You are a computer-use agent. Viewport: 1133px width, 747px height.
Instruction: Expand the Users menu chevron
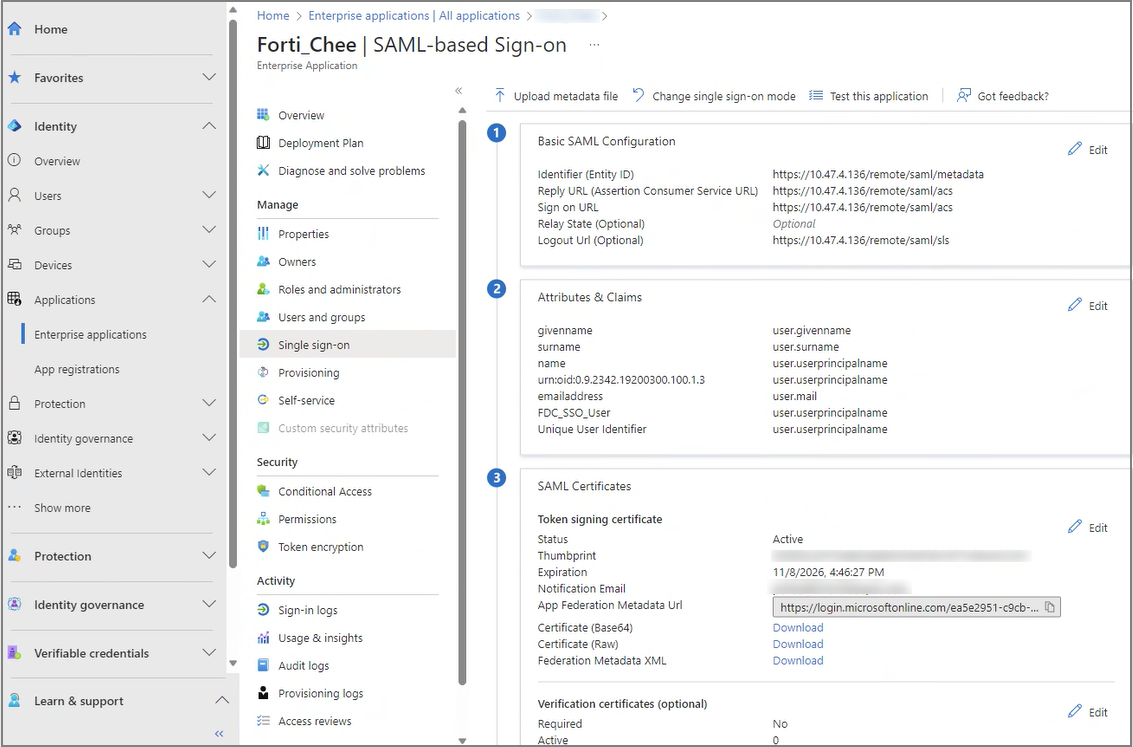tap(208, 196)
